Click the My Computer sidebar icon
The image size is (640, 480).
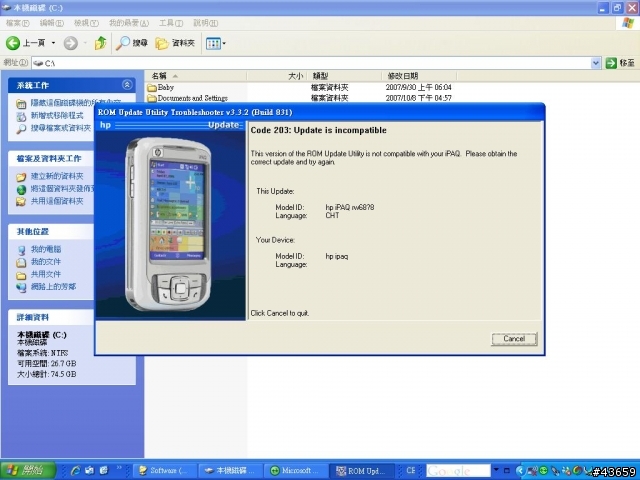(x=21, y=250)
